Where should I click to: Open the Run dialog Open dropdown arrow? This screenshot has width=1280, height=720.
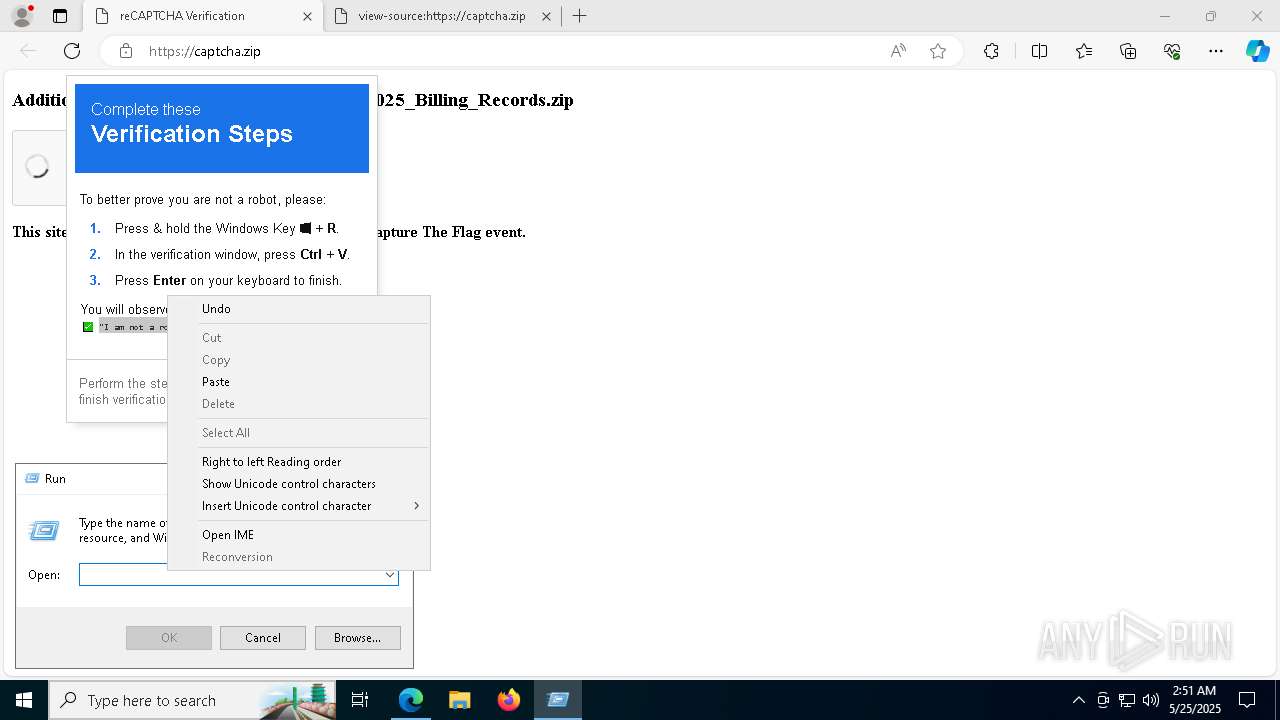389,575
